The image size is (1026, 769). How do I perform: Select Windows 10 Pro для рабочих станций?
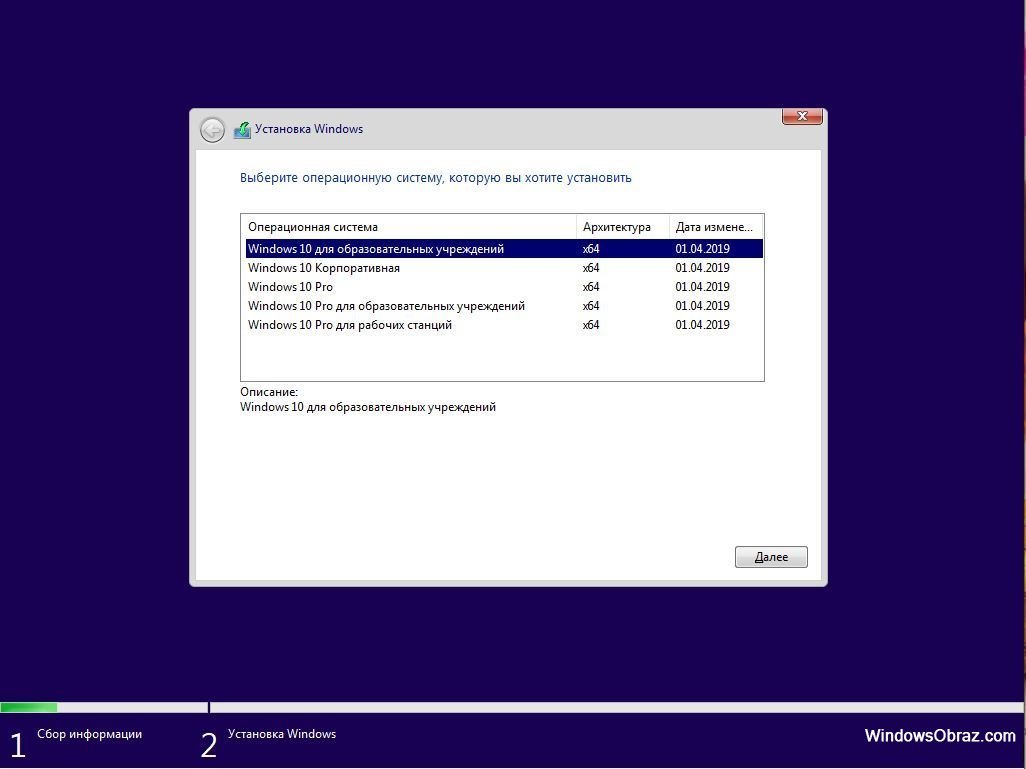[504, 325]
